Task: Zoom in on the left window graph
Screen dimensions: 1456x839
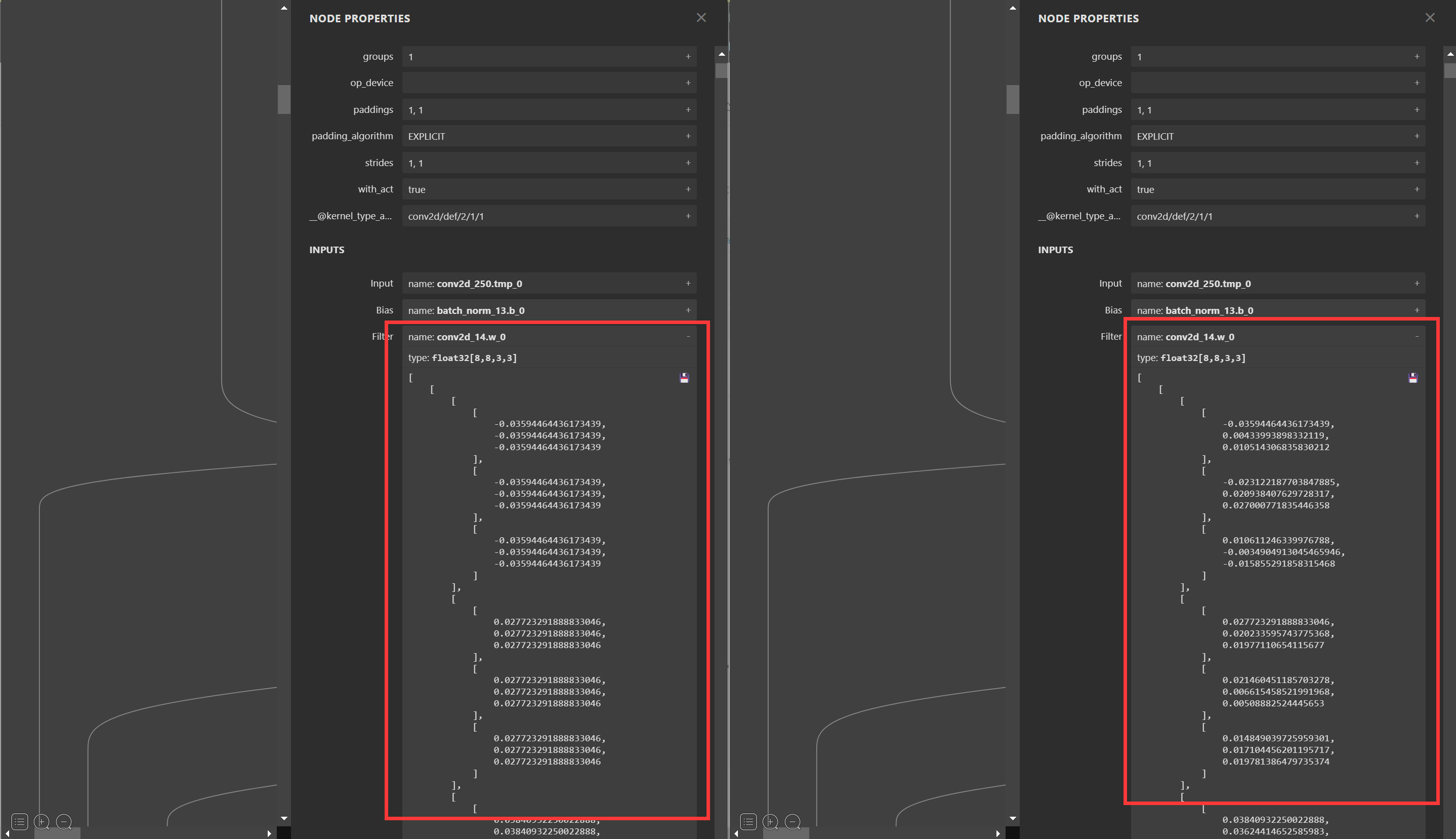Action: pos(41,821)
